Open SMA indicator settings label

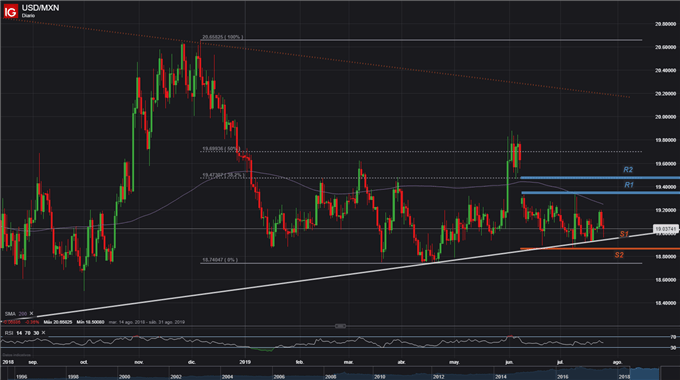(10, 314)
